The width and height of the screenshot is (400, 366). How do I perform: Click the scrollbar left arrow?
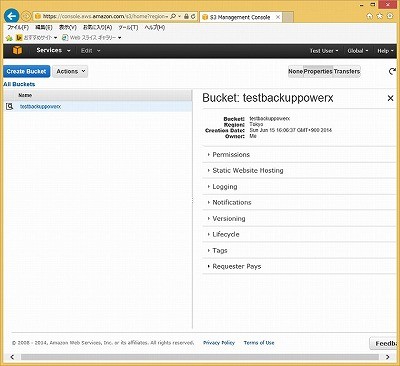[x=12, y=357]
